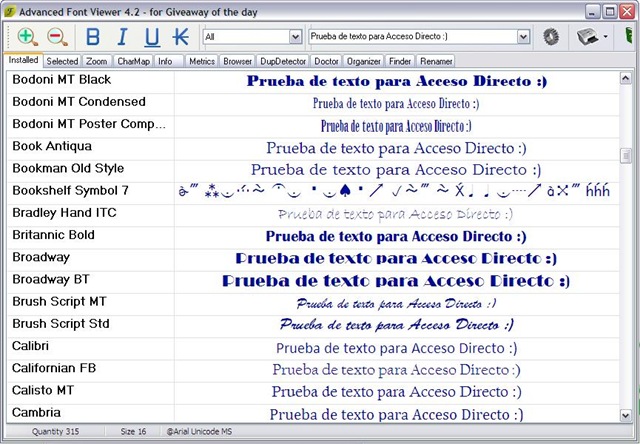Image resolution: width=640 pixels, height=444 pixels.
Task: Expand the All font filter dropdown
Action: click(x=296, y=37)
